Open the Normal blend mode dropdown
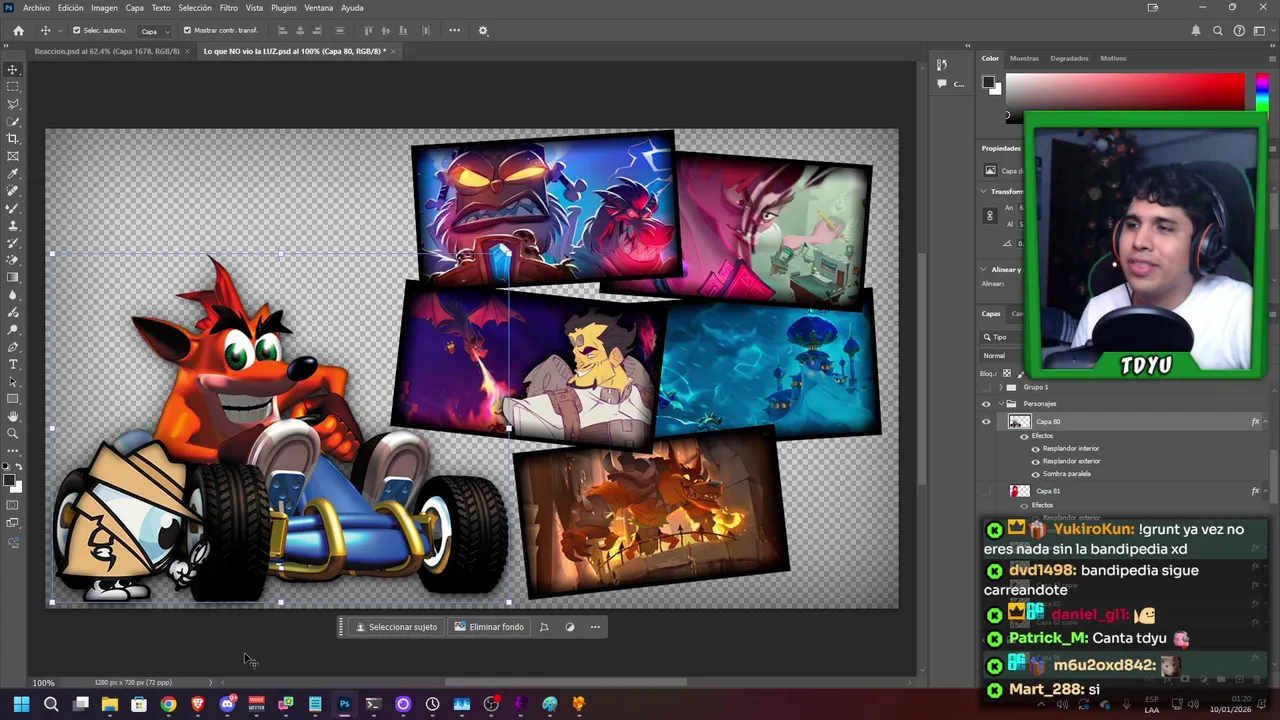1280x720 pixels. (x=1002, y=356)
